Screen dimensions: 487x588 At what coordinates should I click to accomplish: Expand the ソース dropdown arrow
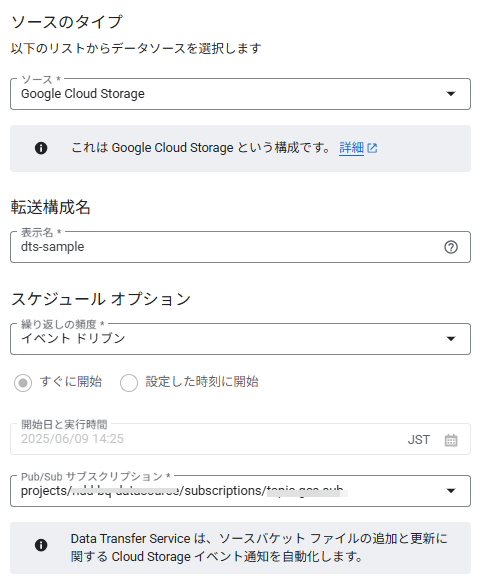[x=451, y=94]
